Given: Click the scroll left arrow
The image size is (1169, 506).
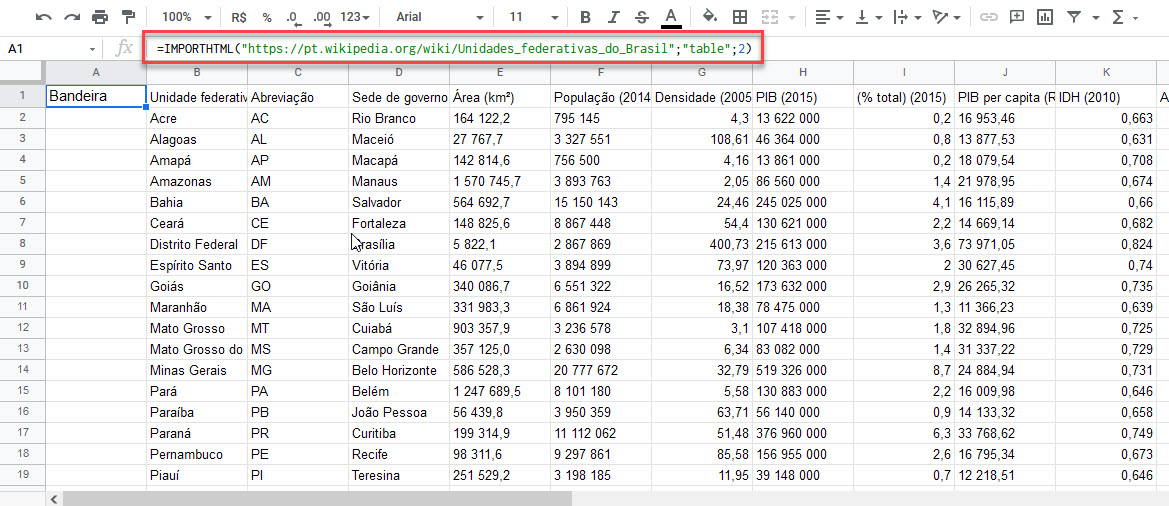Looking at the screenshot, I should pos(54,498).
